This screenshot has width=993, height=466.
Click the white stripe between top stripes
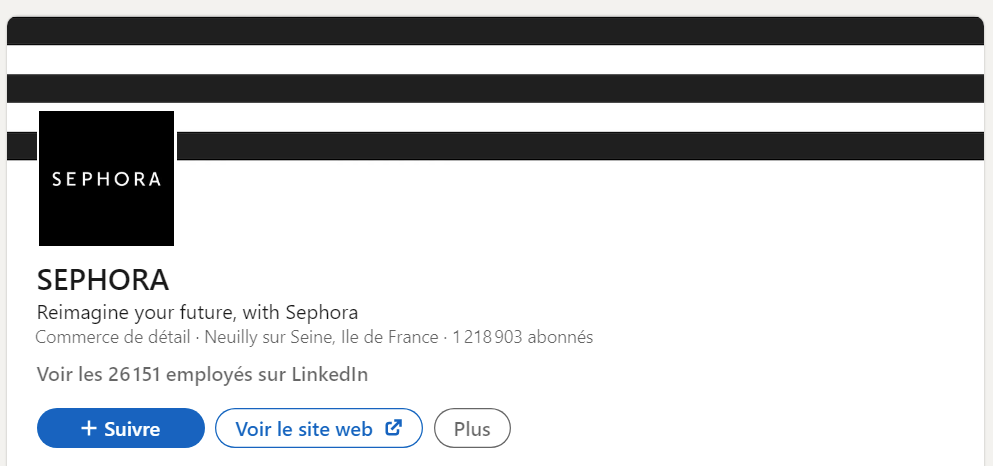(495, 60)
